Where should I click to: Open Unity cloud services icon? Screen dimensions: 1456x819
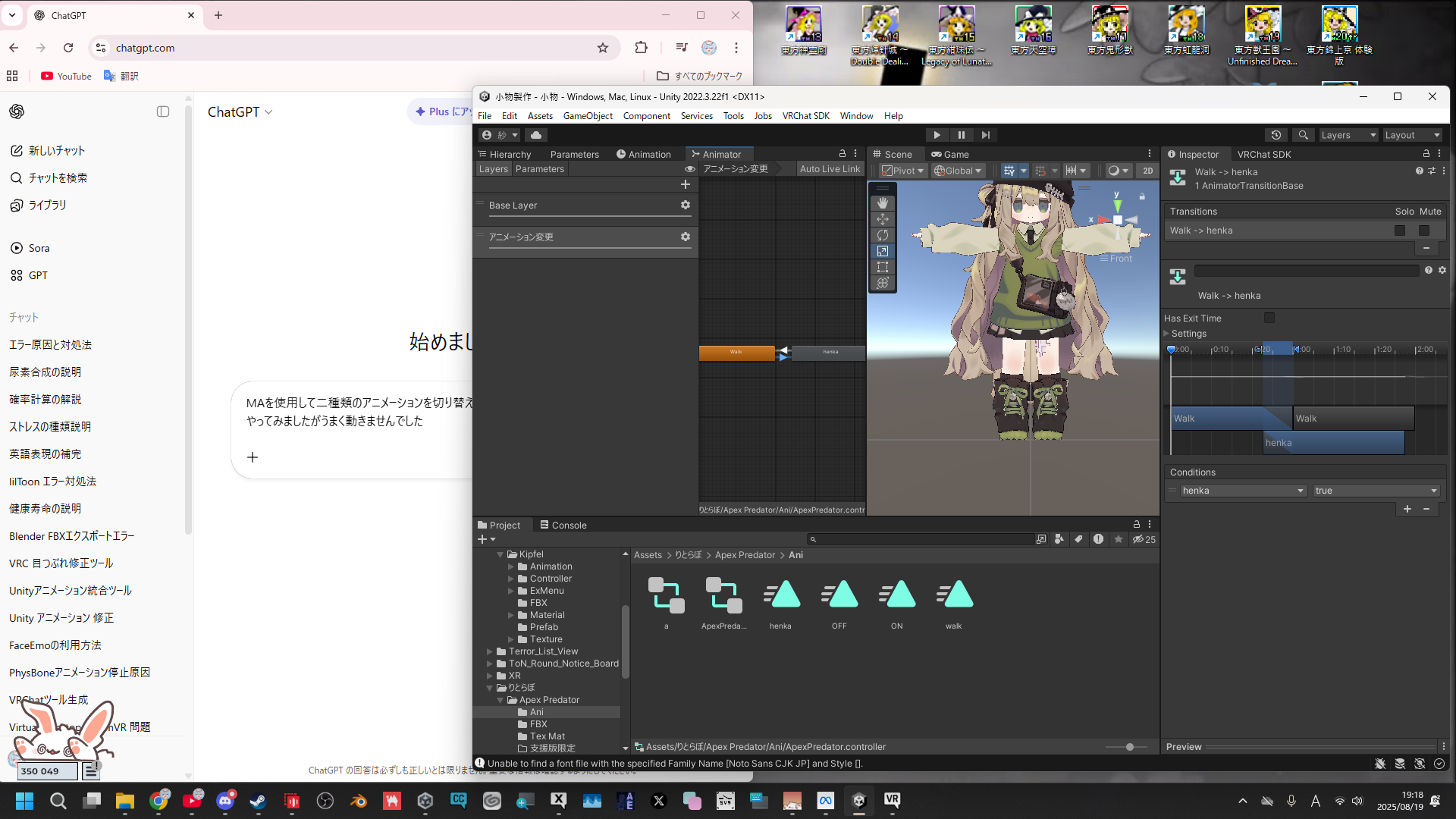(x=536, y=135)
